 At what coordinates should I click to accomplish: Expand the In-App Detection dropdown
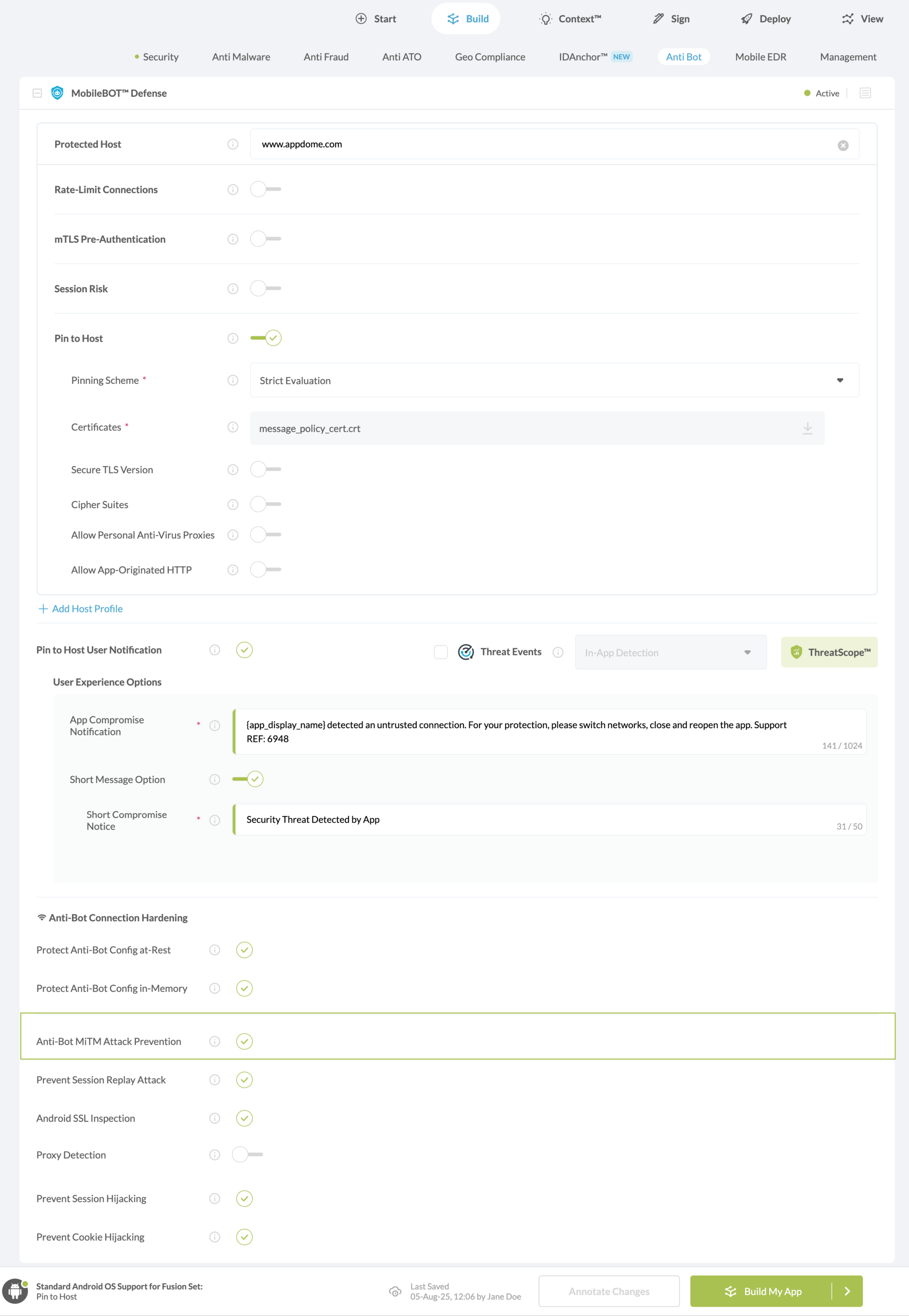coord(747,652)
